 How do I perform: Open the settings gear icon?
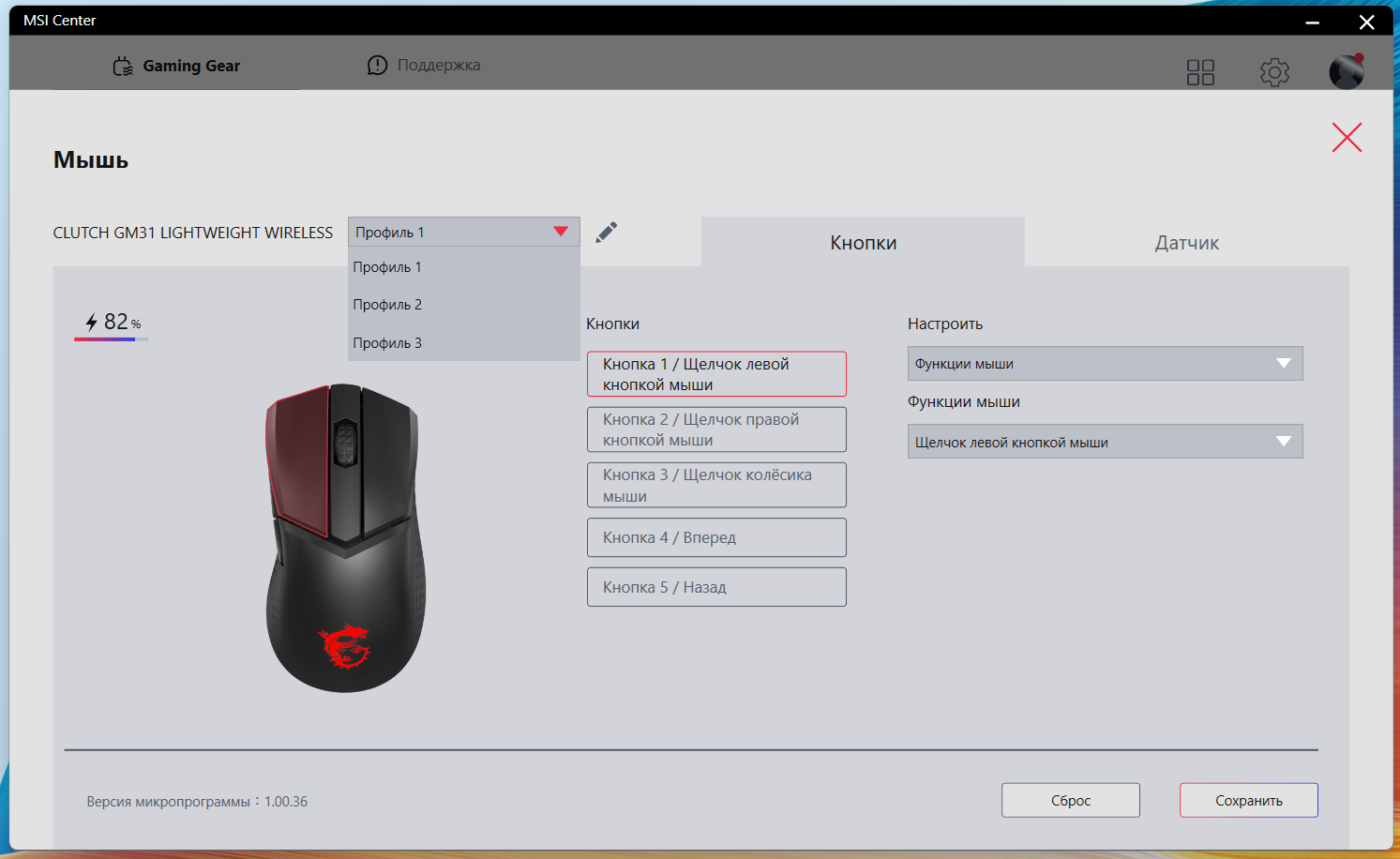(x=1274, y=72)
